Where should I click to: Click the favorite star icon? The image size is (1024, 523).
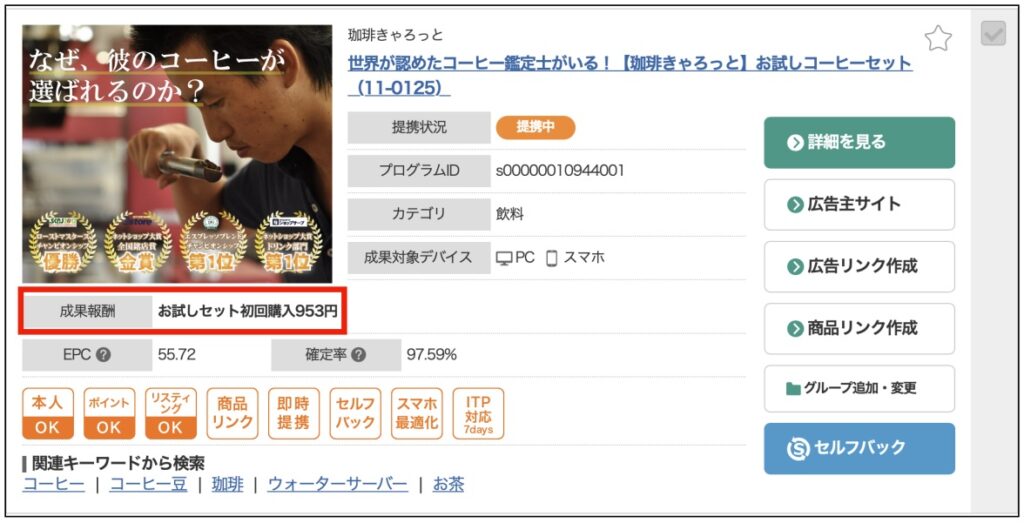click(x=938, y=39)
